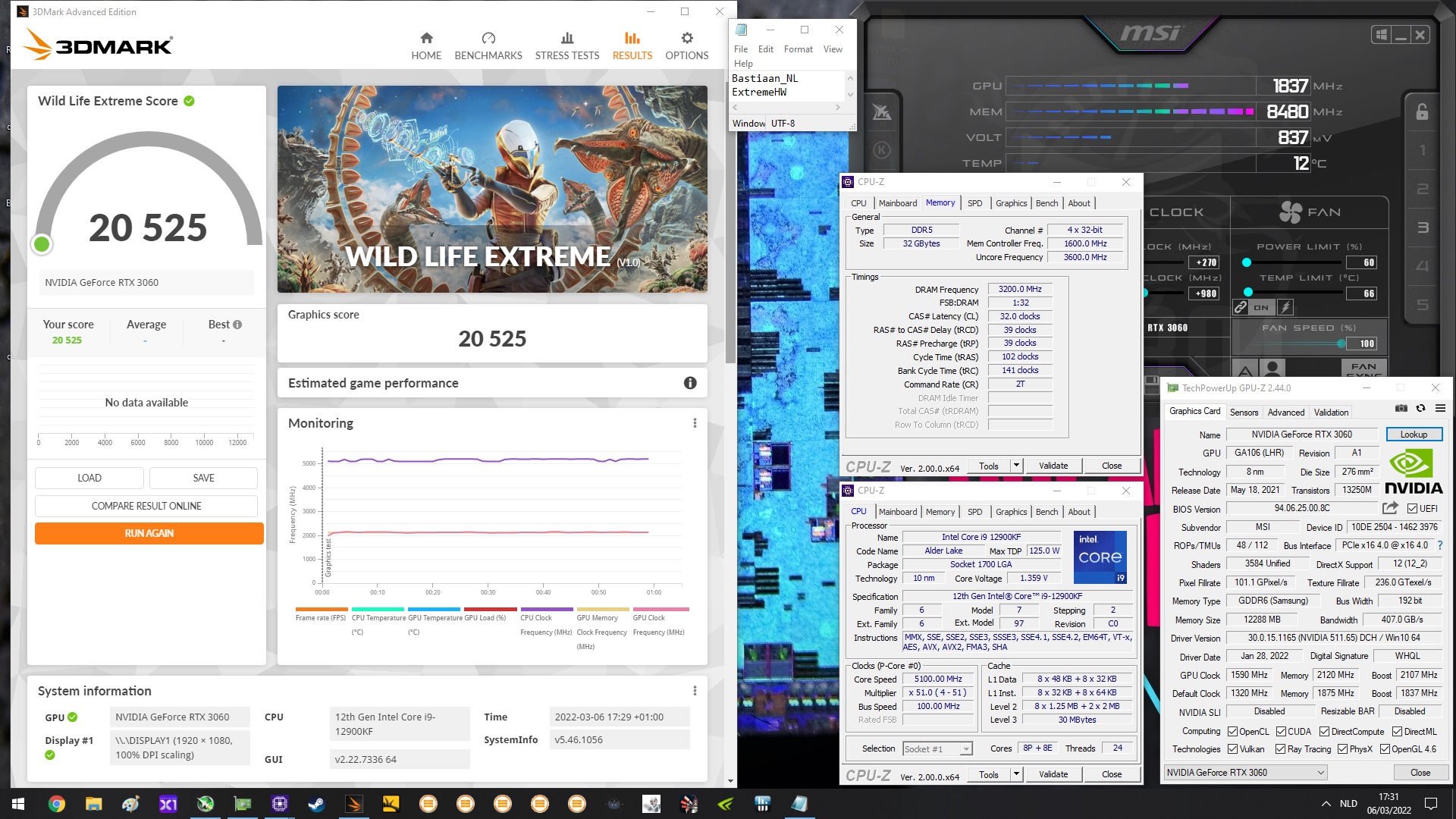
Task: Click COMPARE RESULT ONLINE button
Action: click(x=146, y=506)
